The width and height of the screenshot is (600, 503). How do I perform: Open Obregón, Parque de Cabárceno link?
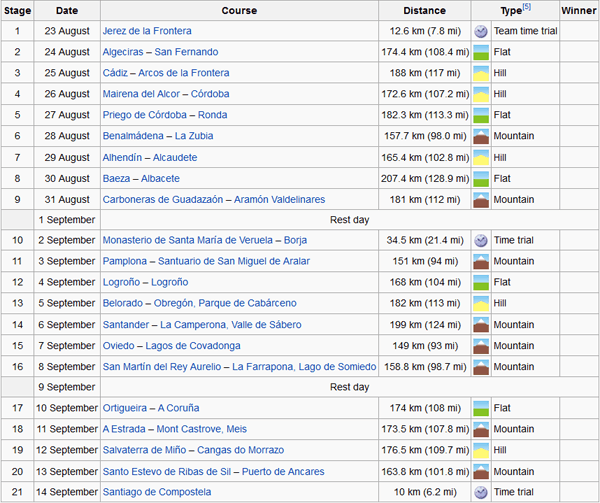[225, 303]
